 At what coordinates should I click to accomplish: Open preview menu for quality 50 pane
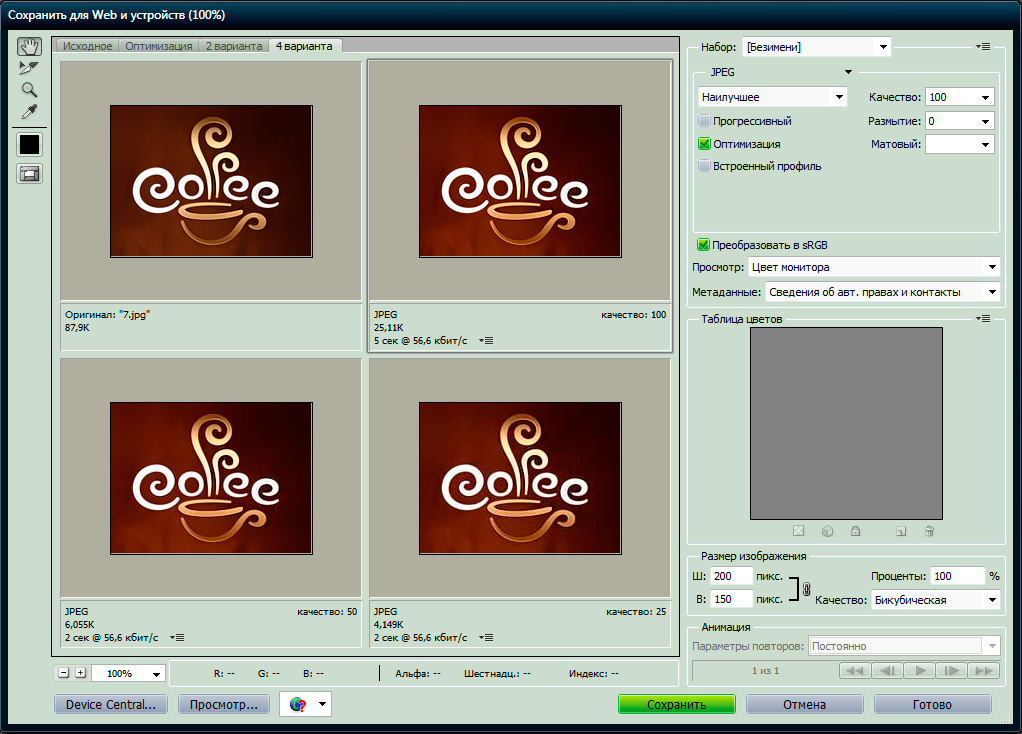tap(177, 638)
